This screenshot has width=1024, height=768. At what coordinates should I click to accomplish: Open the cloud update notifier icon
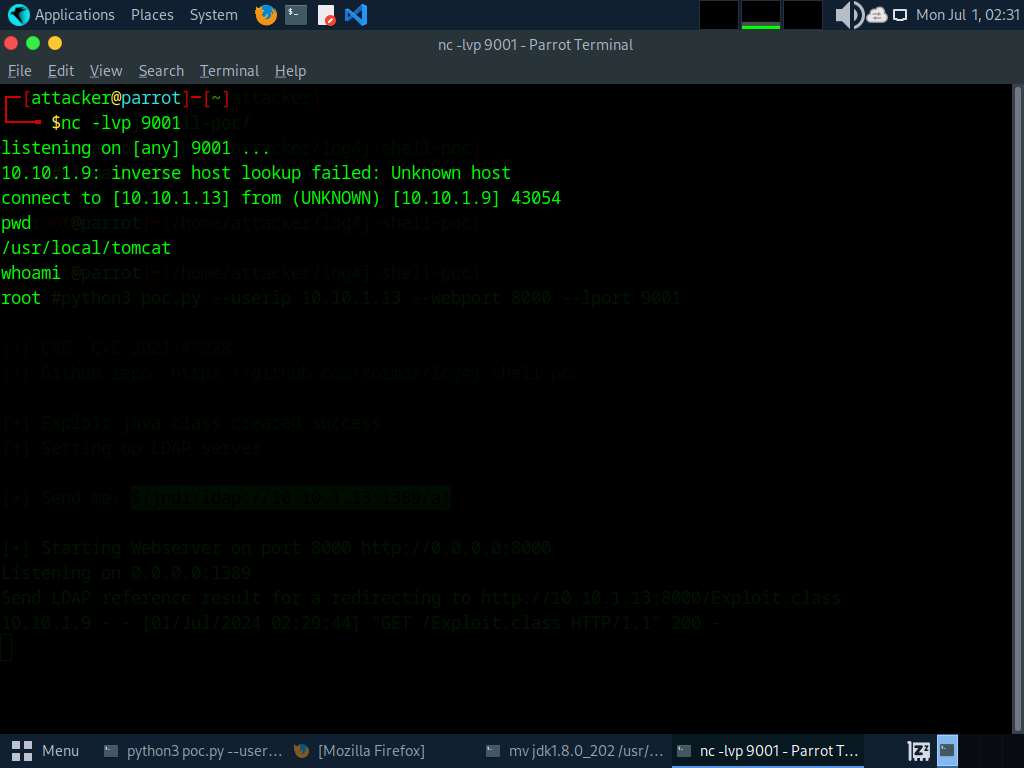(878, 15)
